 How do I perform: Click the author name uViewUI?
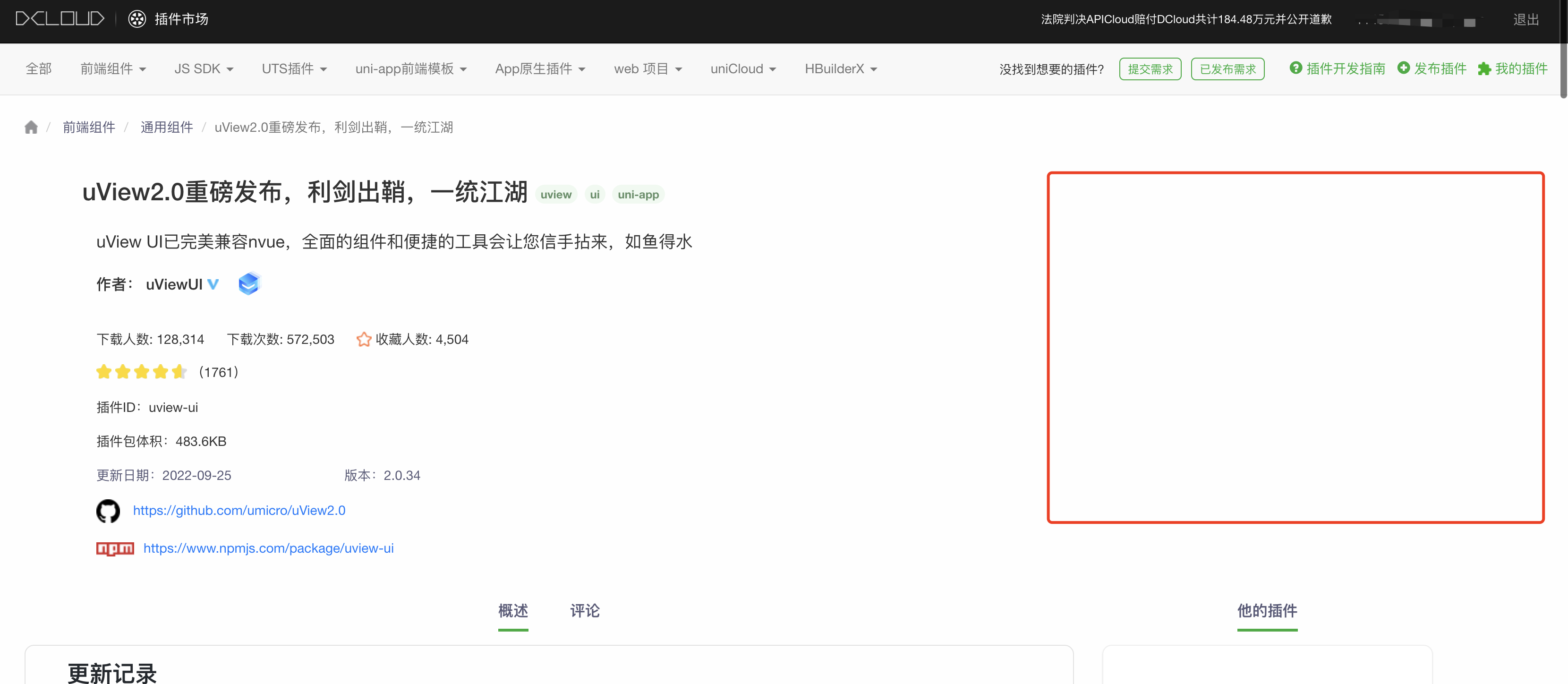(174, 284)
